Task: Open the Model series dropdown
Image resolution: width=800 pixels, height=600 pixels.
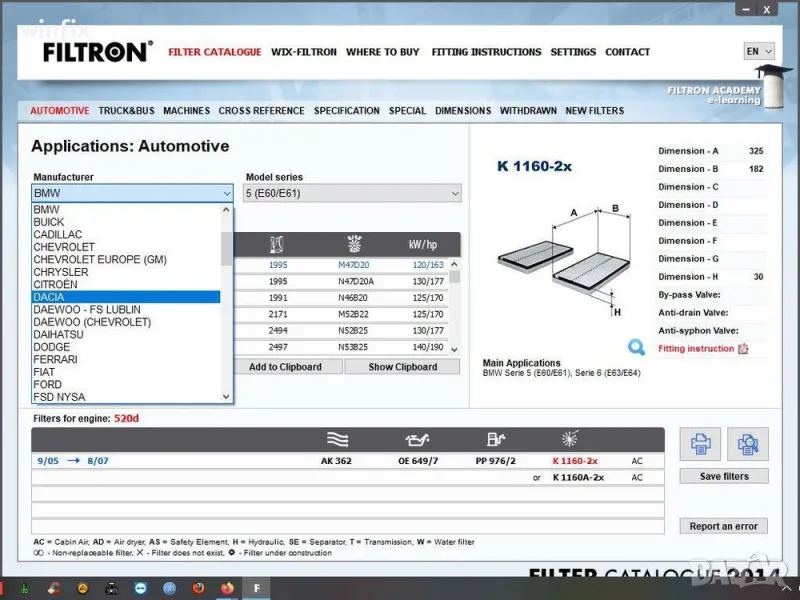Action: [x=353, y=193]
